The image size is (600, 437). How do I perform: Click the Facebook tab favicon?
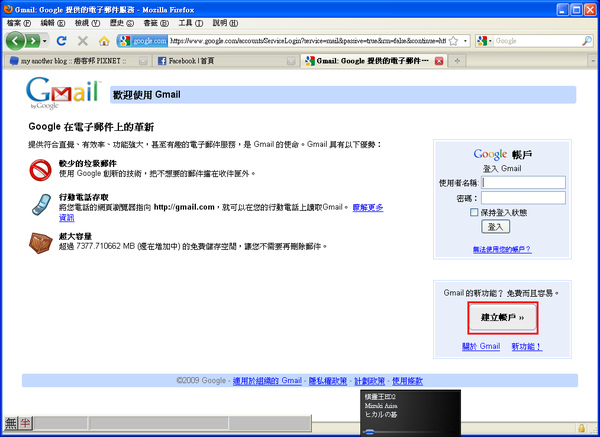162,61
